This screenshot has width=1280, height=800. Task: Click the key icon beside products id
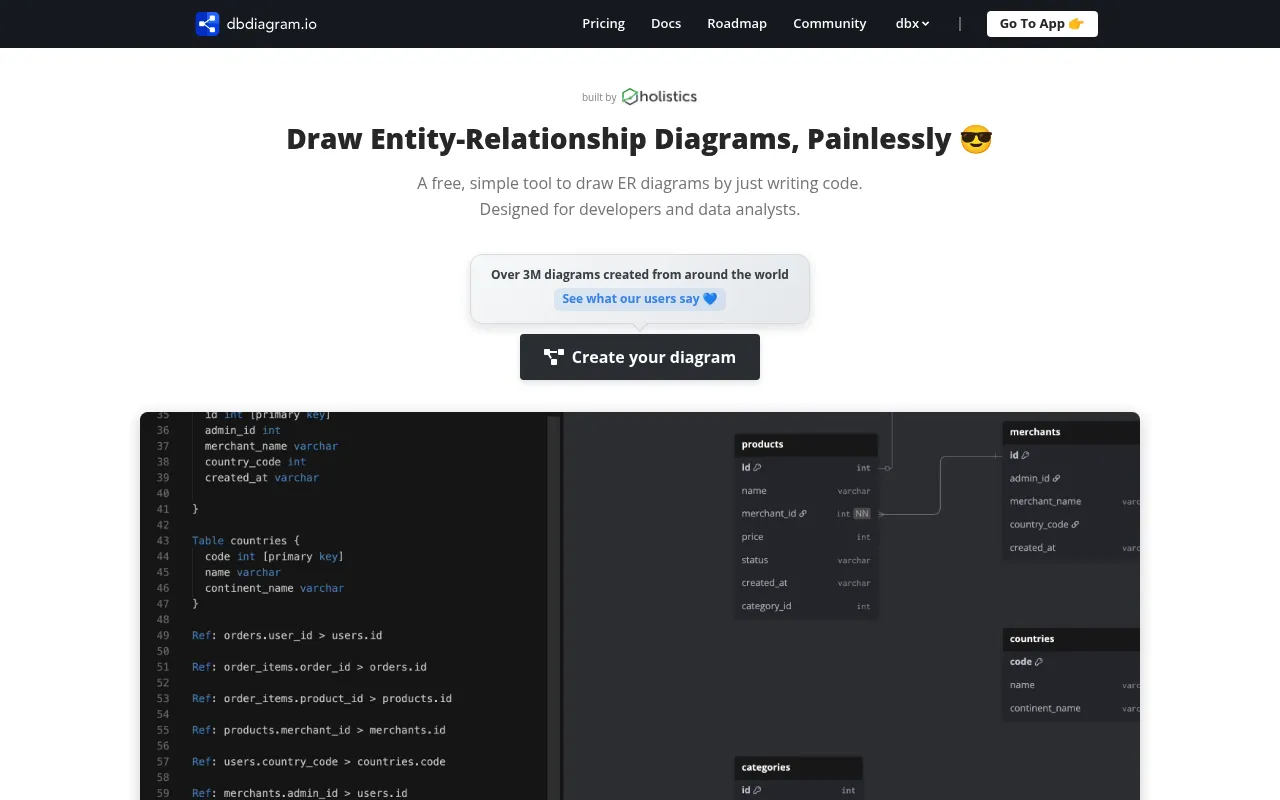click(x=757, y=468)
